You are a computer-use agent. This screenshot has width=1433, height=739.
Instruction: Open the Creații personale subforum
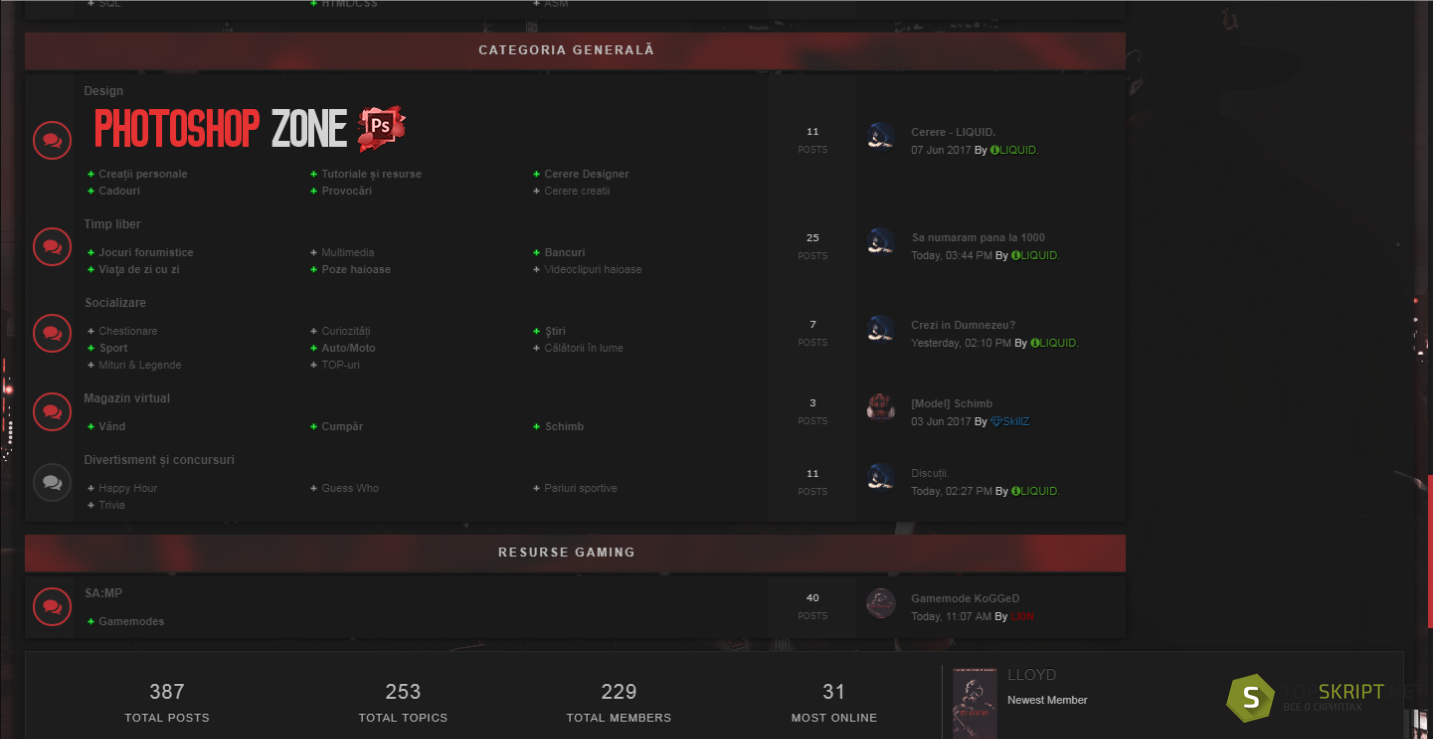[143, 174]
